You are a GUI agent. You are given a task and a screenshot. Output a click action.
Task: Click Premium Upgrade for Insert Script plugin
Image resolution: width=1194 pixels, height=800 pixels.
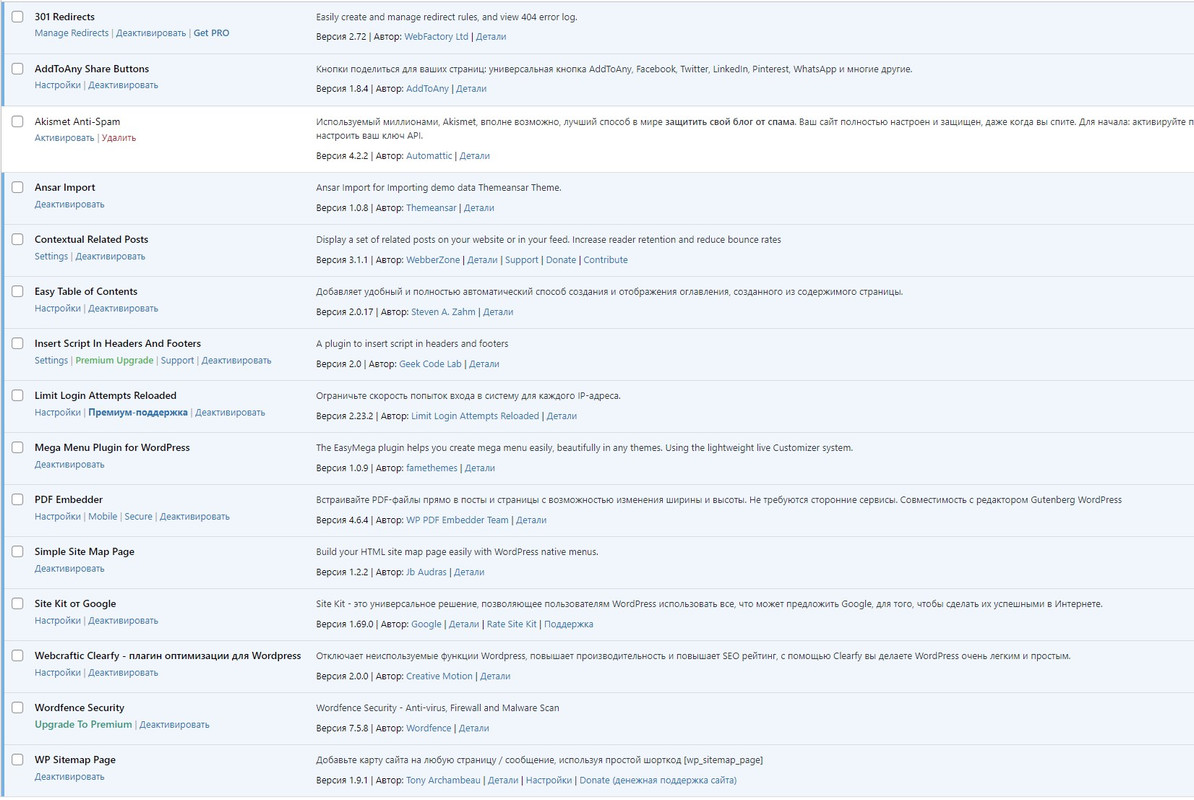114,360
